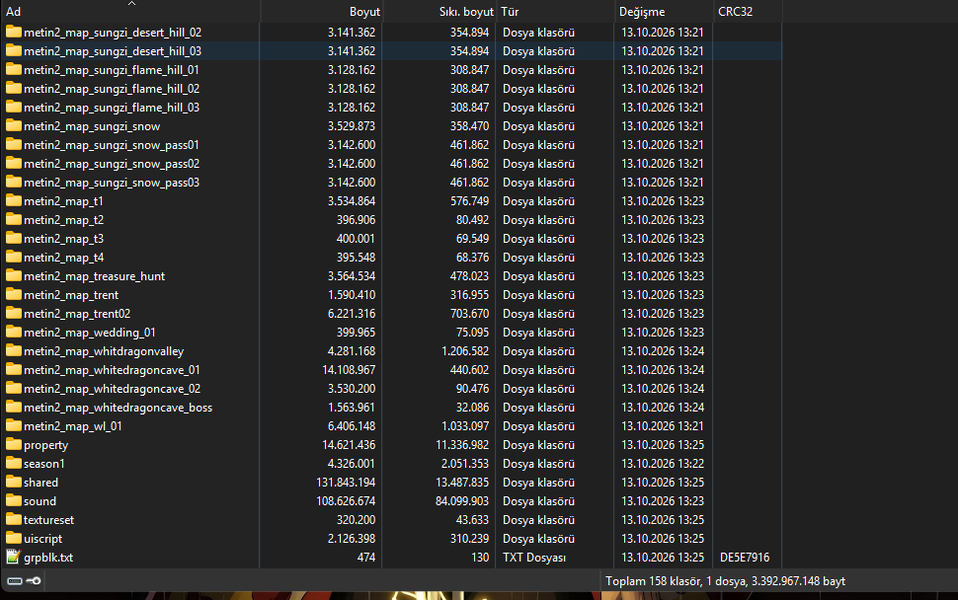Click size value 474 of grpblk.txt
Image resolution: width=958 pixels, height=600 pixels.
(x=367, y=557)
